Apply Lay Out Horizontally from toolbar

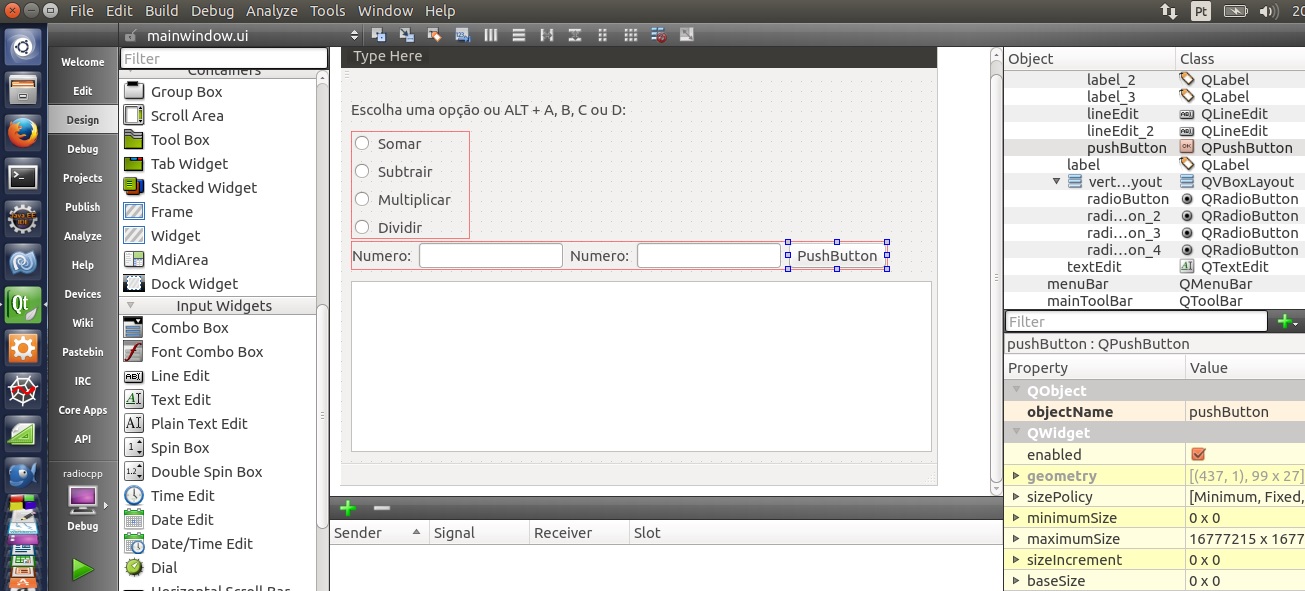click(491, 35)
